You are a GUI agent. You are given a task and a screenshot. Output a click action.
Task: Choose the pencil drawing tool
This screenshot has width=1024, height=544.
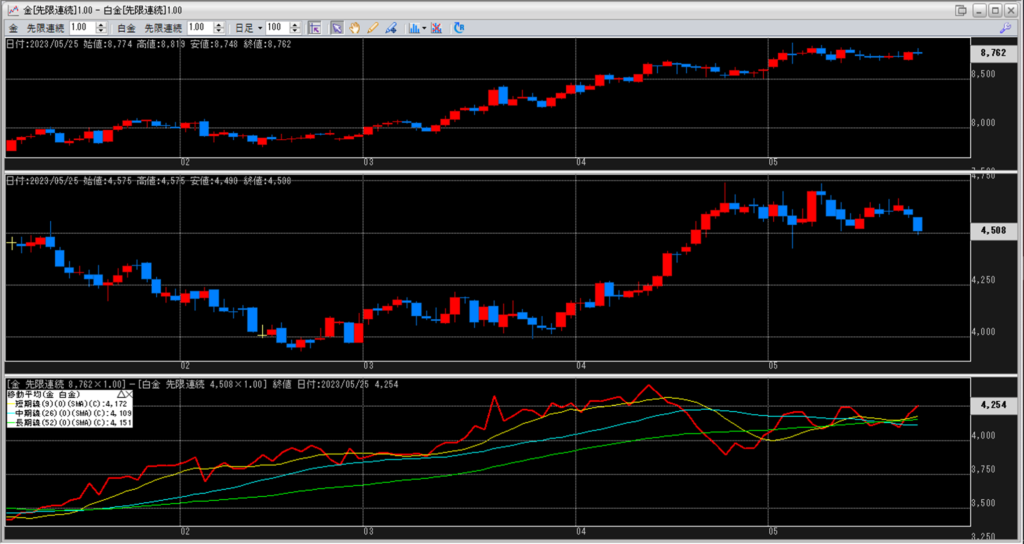pyautogui.click(x=373, y=28)
